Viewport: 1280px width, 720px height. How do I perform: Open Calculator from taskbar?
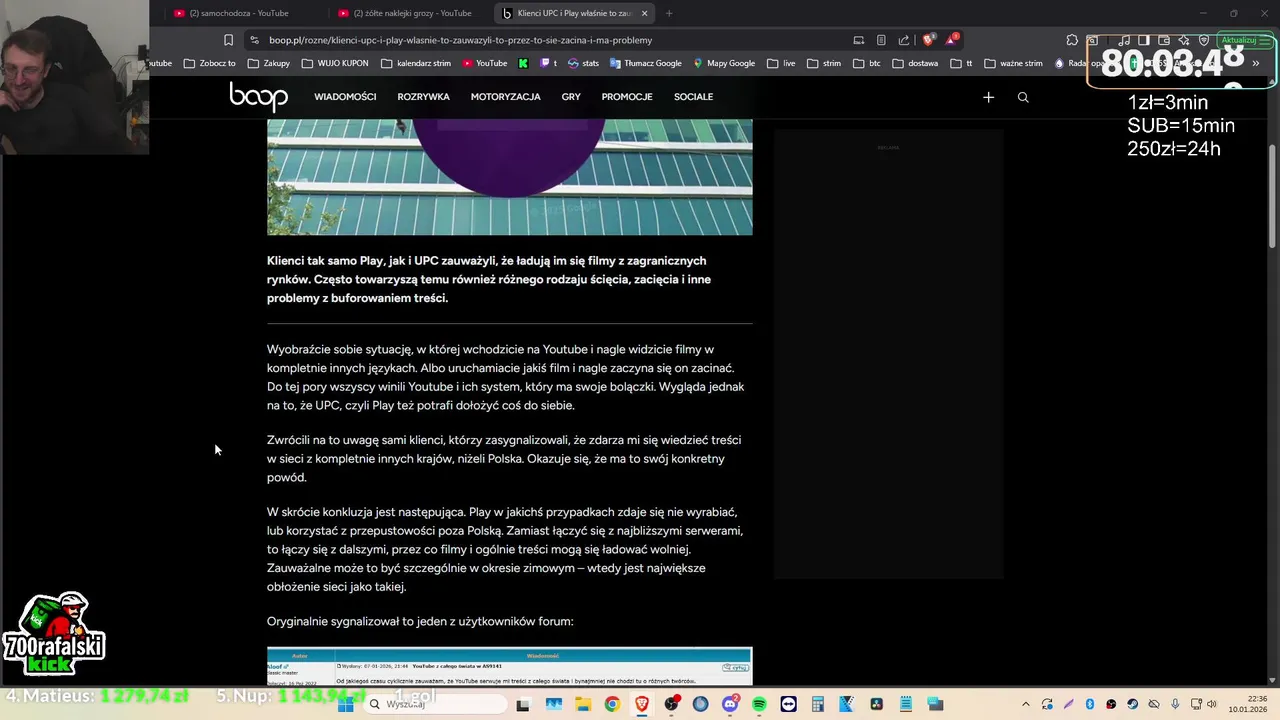[x=817, y=704]
